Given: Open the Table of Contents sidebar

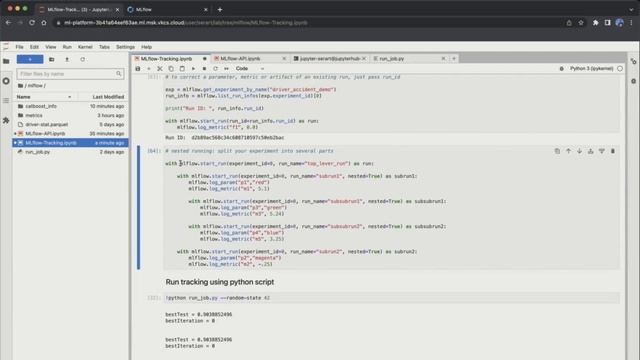Looking at the screenshot, I should click(6, 100).
